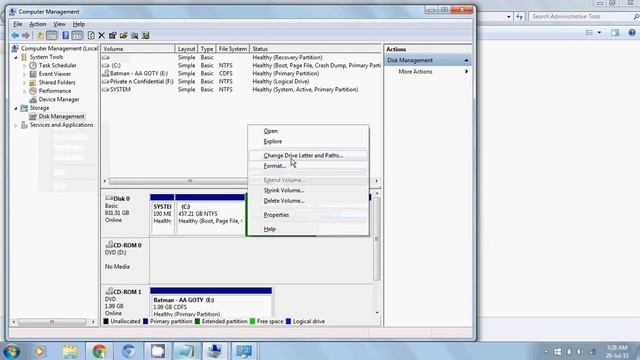Open media player icon on taskbar
Screen dimensions: 640x360
tap(40, 351)
